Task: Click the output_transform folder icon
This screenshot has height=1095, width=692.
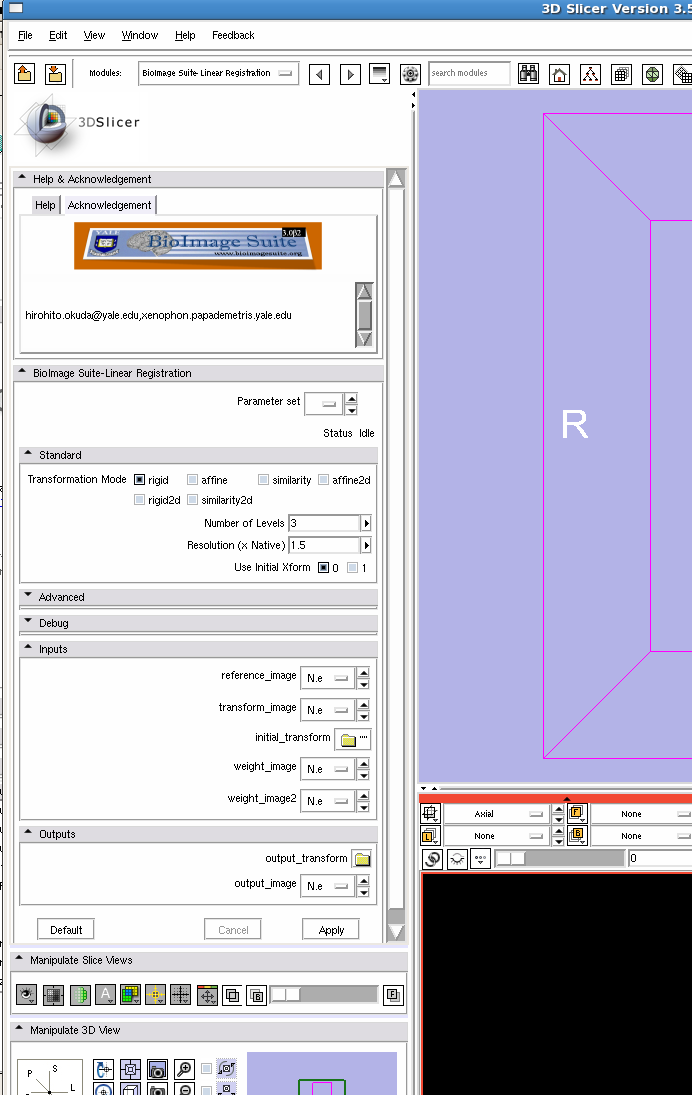Action: tap(361, 859)
